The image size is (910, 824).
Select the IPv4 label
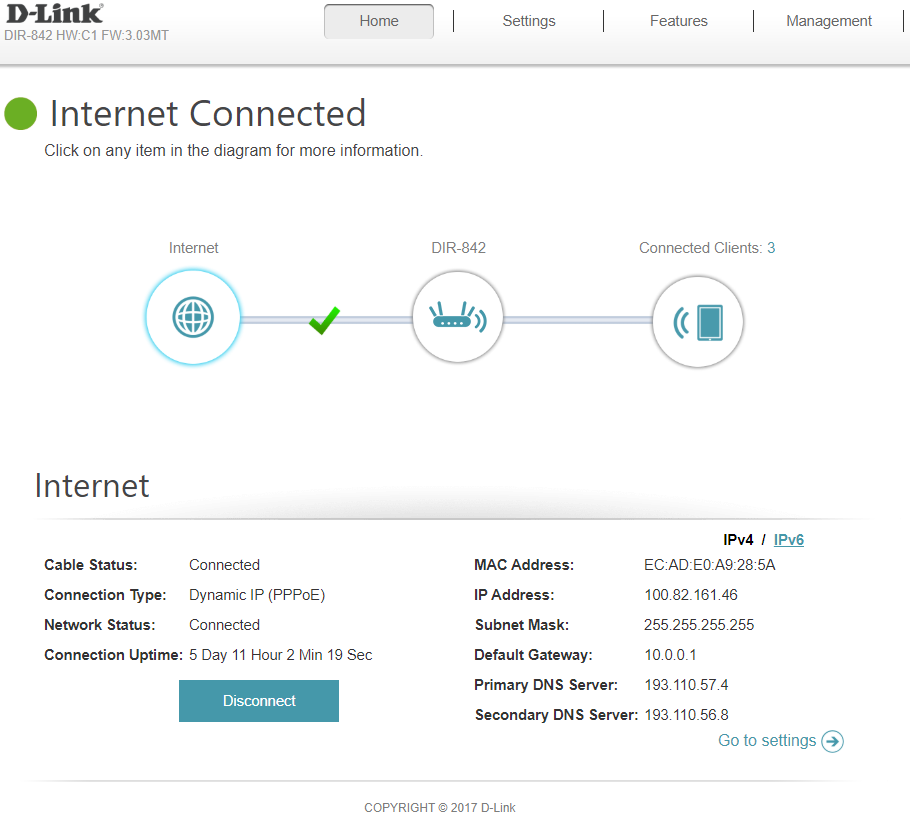coord(738,540)
